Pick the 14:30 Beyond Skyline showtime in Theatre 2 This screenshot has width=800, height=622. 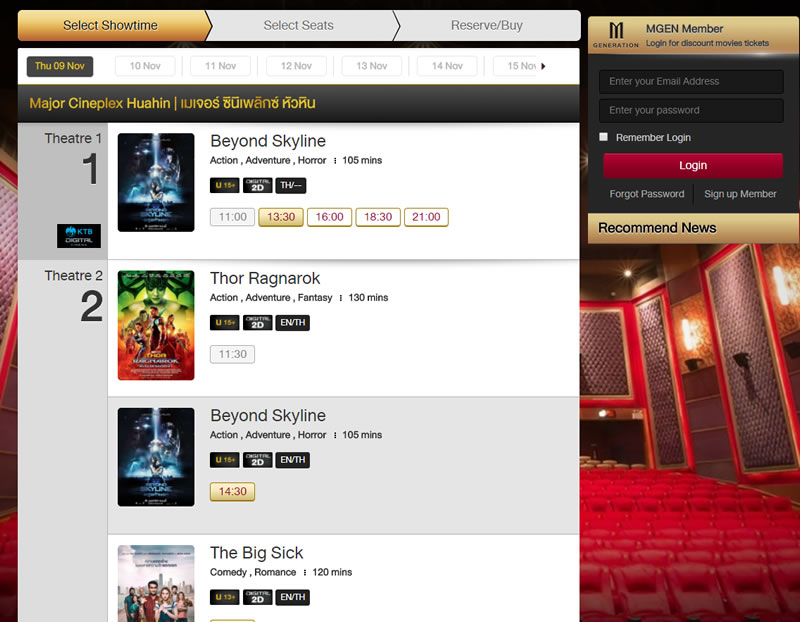tap(233, 491)
